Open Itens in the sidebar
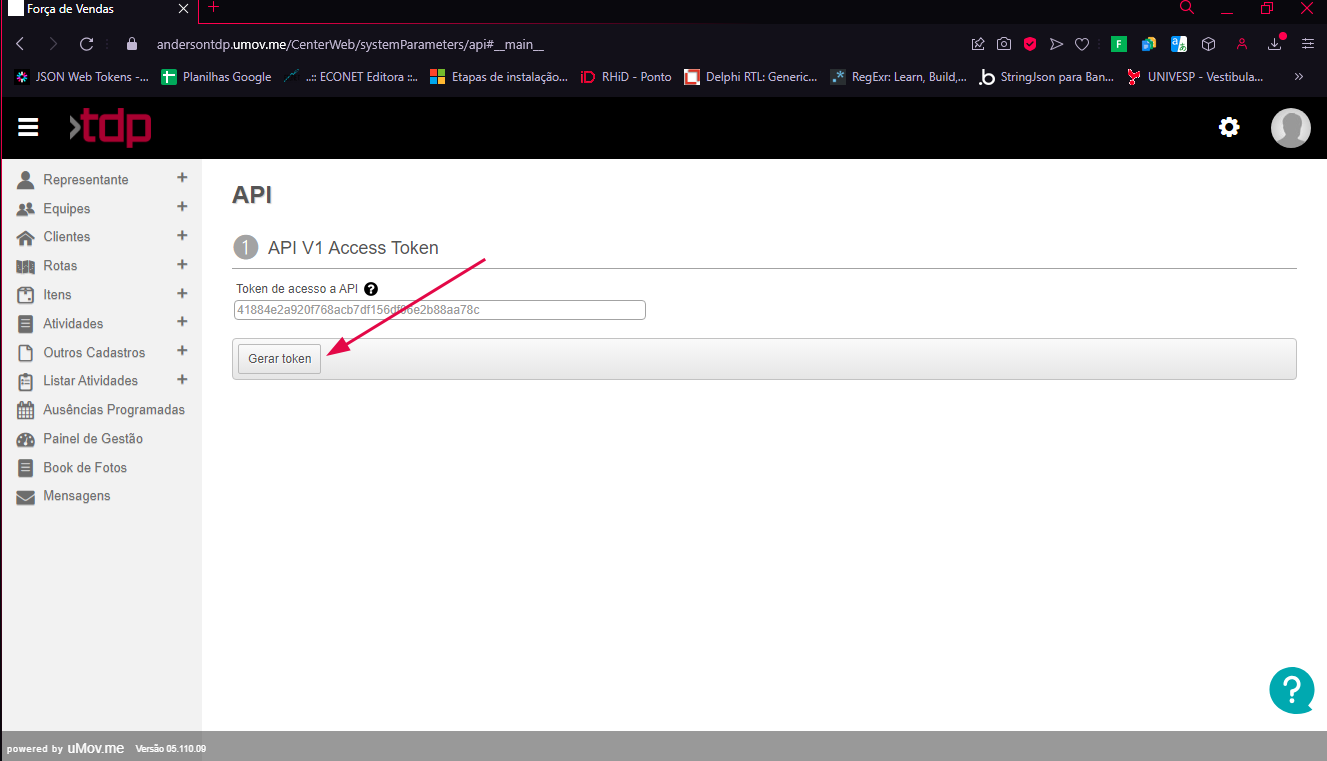This screenshot has width=1327, height=761. [57, 295]
